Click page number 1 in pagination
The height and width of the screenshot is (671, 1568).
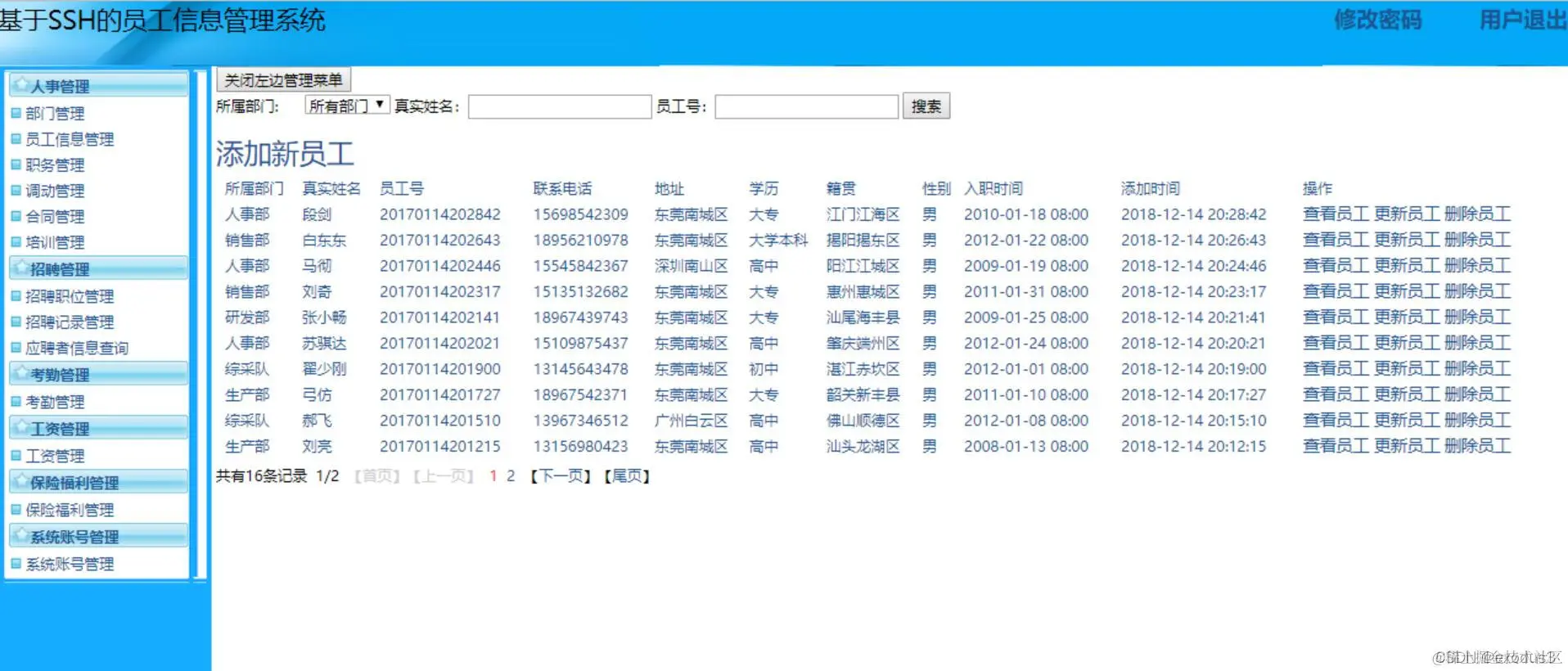493,476
